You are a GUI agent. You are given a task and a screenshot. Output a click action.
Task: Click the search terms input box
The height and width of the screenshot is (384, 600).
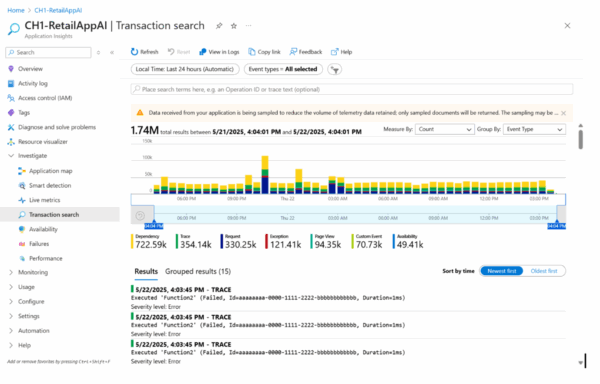point(352,89)
